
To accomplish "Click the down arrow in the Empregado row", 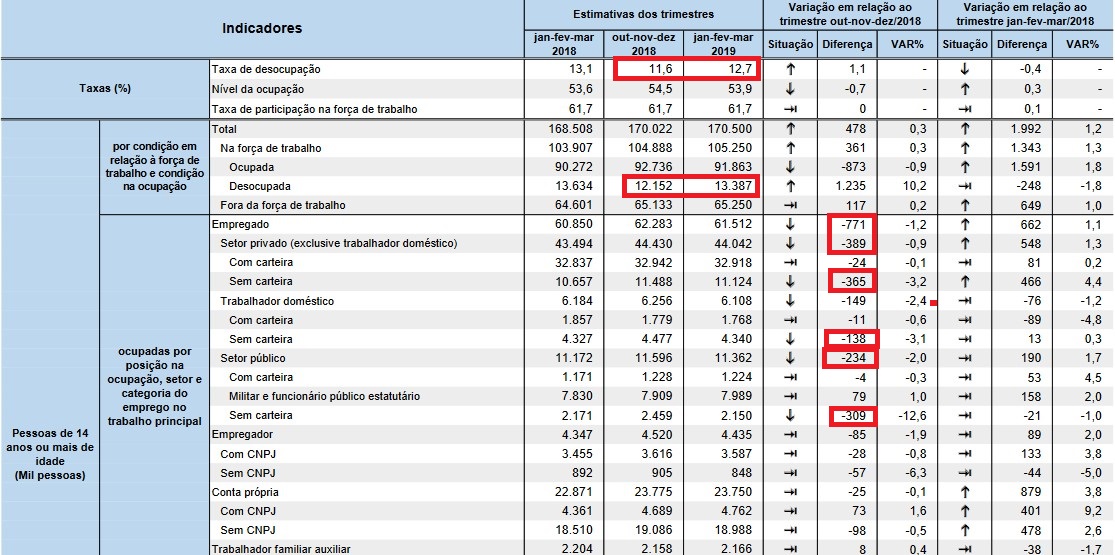I will pyautogui.click(x=790, y=225).
